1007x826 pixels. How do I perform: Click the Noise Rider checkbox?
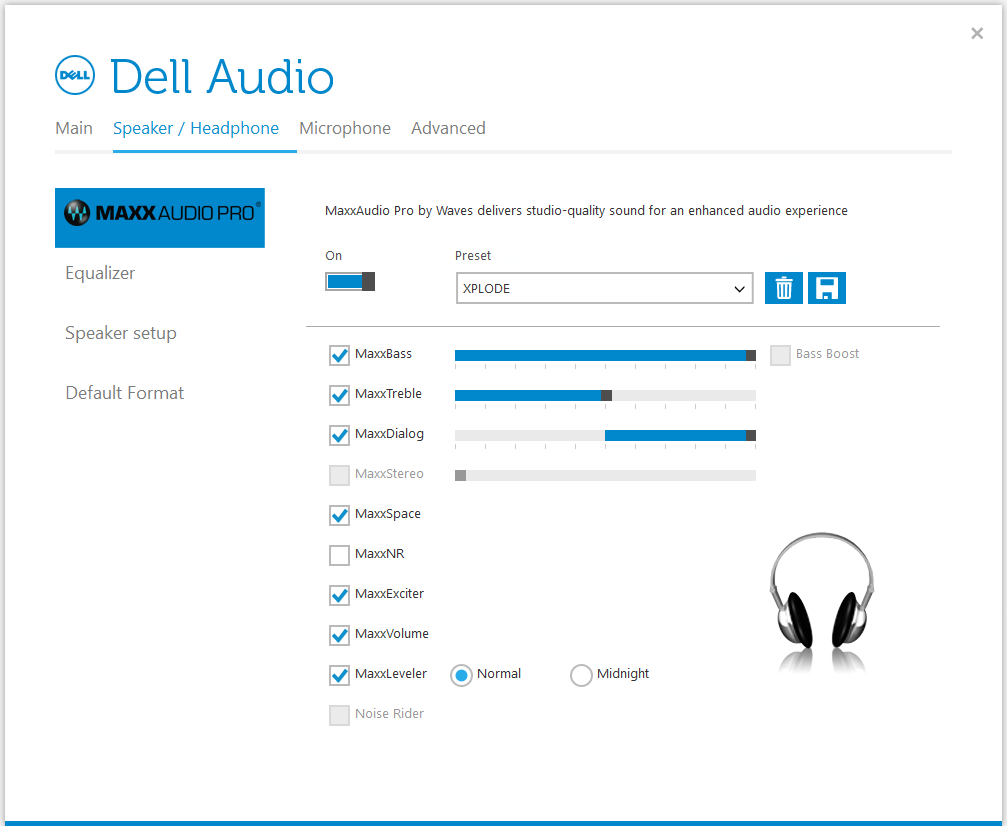coord(339,715)
